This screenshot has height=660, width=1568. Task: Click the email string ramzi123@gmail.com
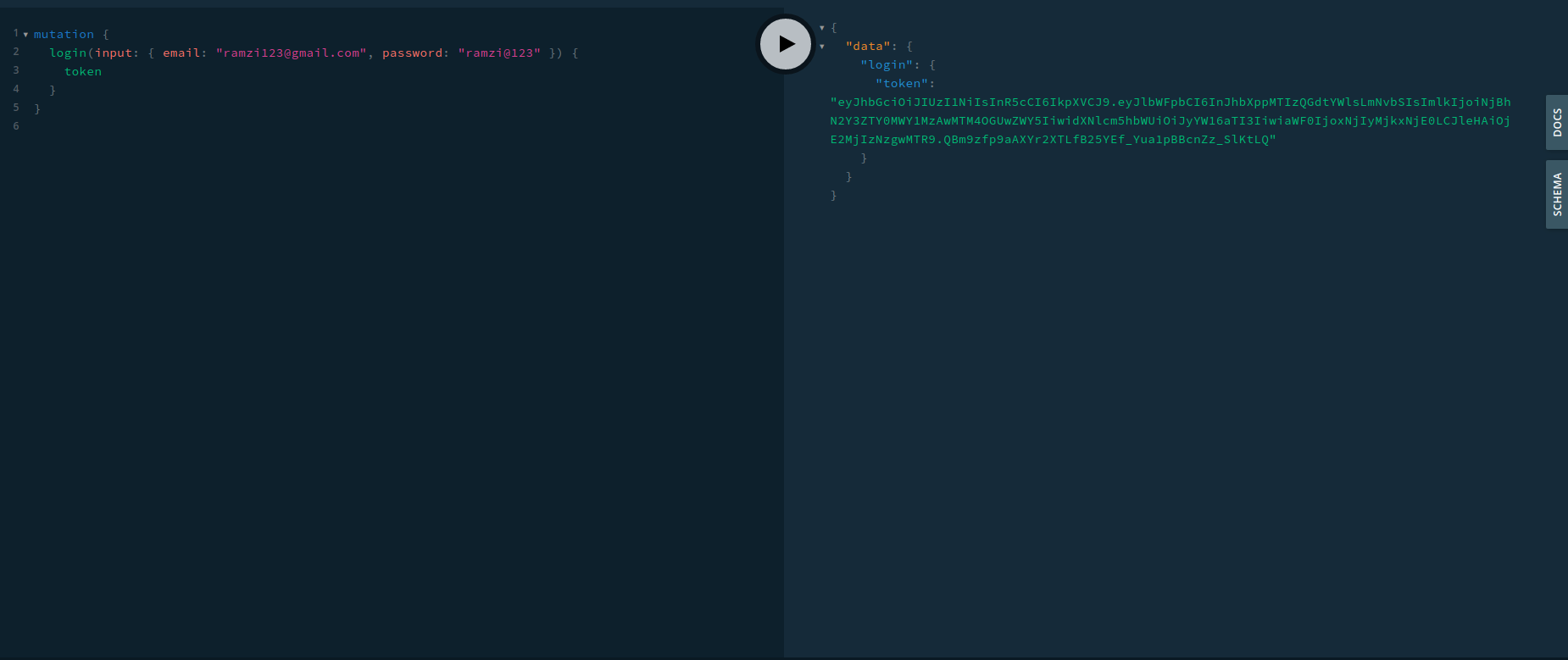click(x=292, y=53)
